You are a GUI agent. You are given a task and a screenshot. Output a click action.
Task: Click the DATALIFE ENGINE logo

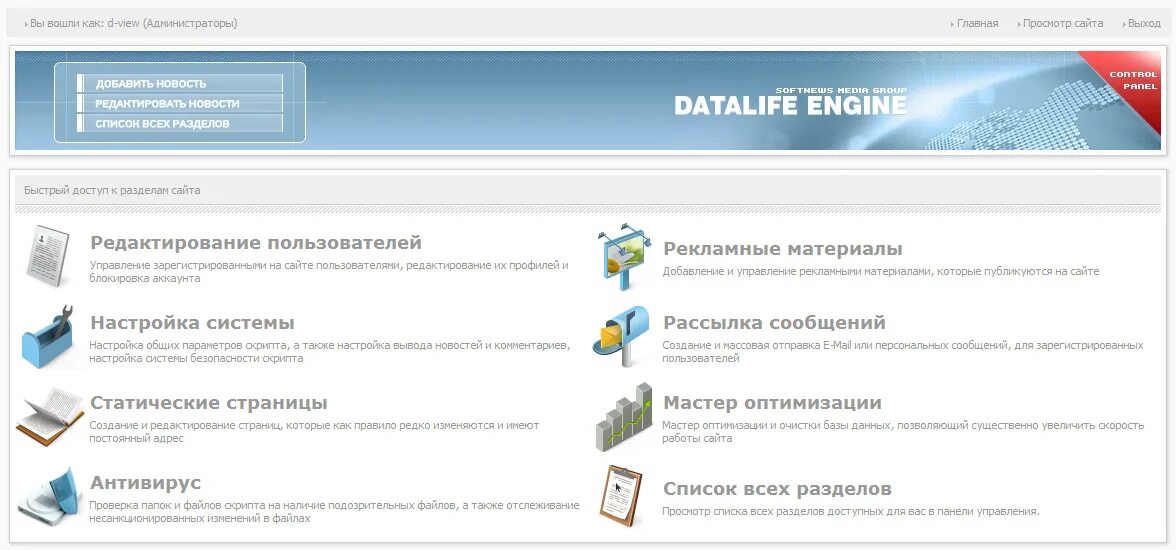pyautogui.click(x=790, y=102)
